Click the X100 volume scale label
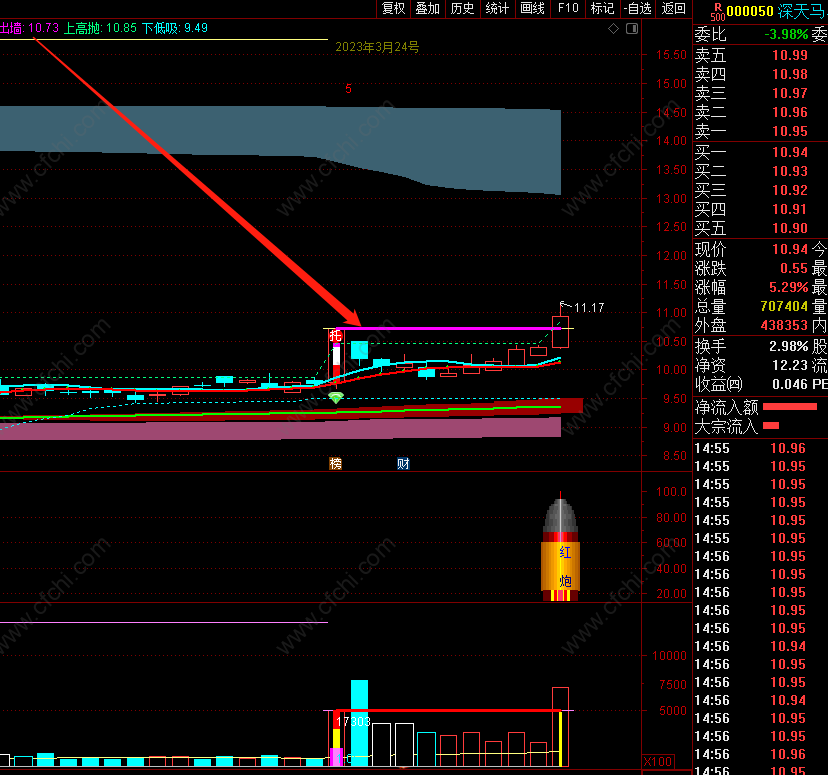The width and height of the screenshot is (828, 775). (657, 761)
